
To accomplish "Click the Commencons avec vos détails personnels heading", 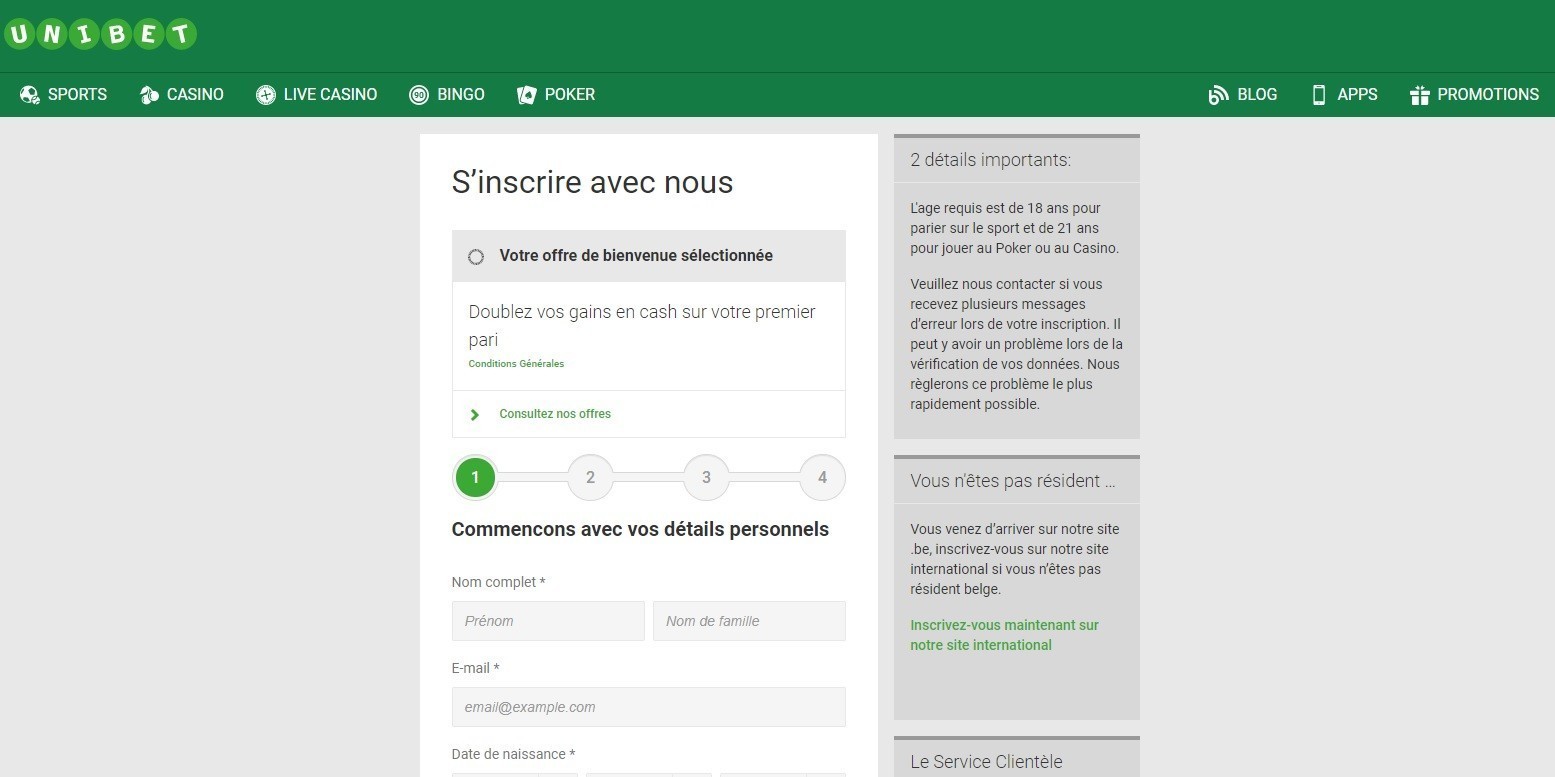I will tap(640, 530).
